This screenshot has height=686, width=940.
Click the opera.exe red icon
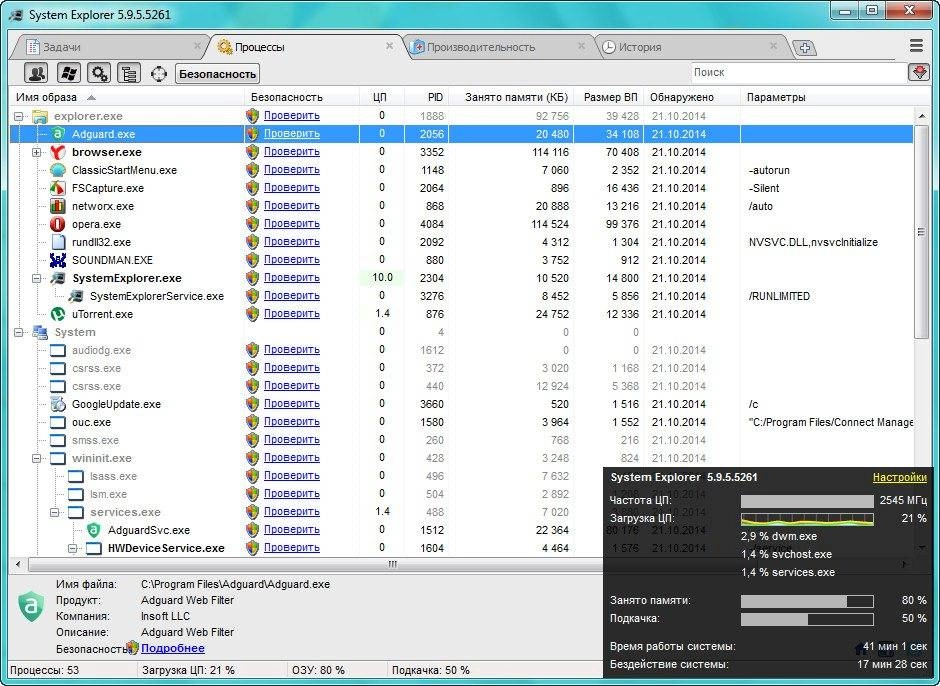point(58,224)
